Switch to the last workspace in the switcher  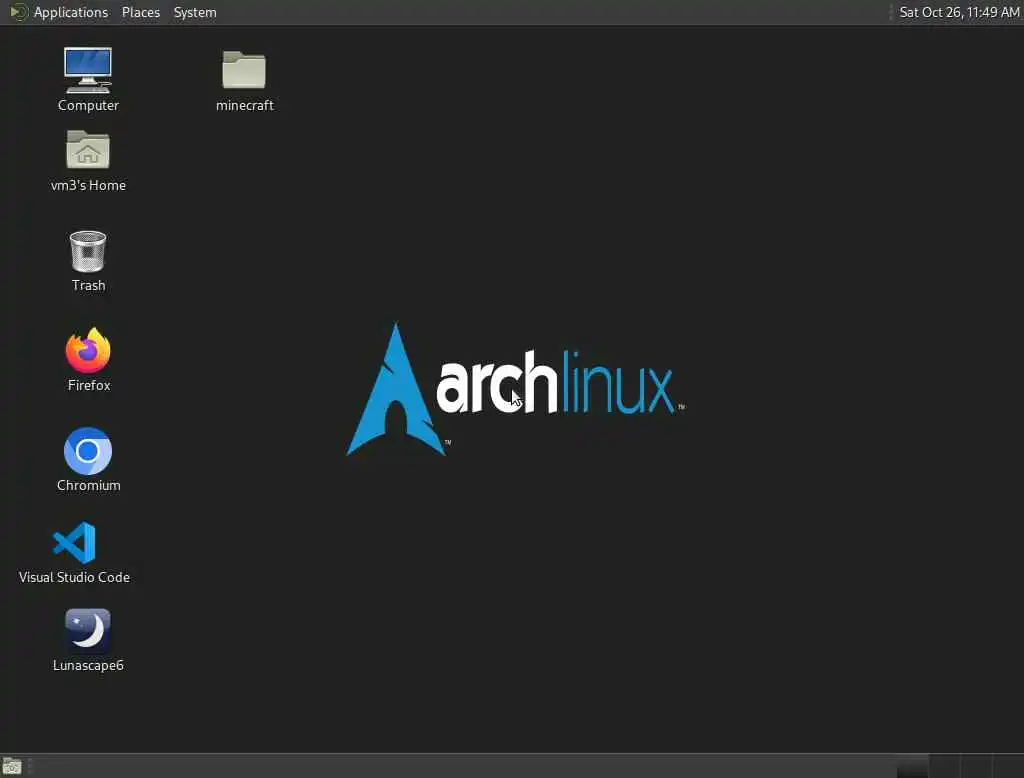tap(1008, 767)
